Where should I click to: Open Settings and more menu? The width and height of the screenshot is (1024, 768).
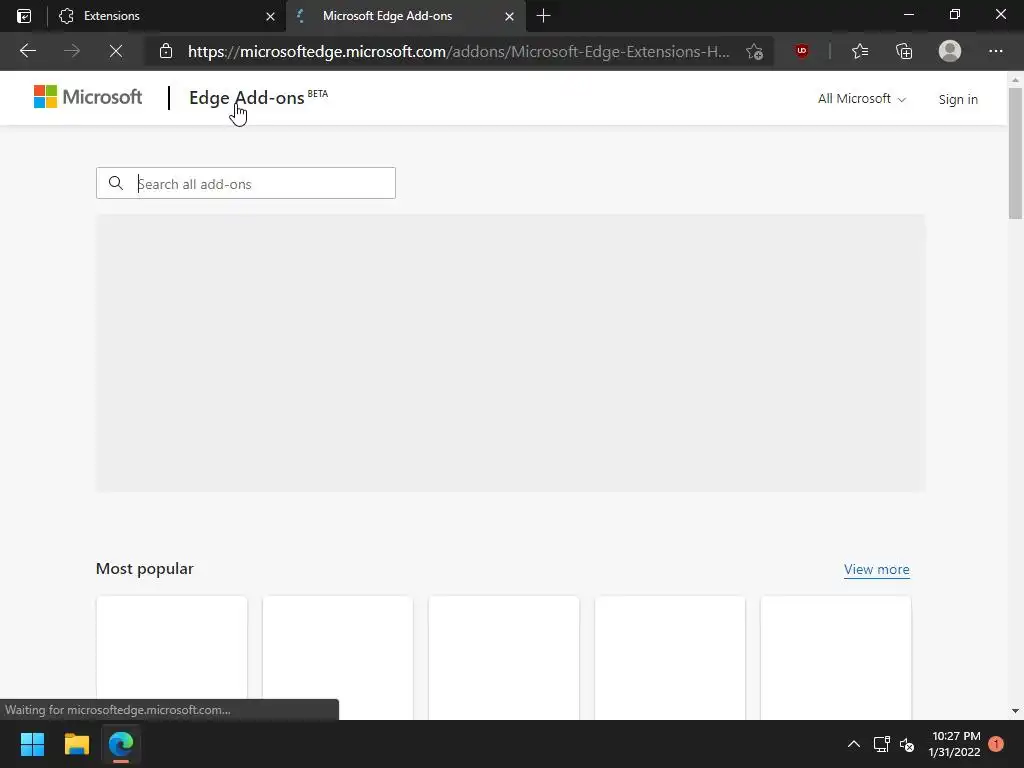(x=995, y=51)
